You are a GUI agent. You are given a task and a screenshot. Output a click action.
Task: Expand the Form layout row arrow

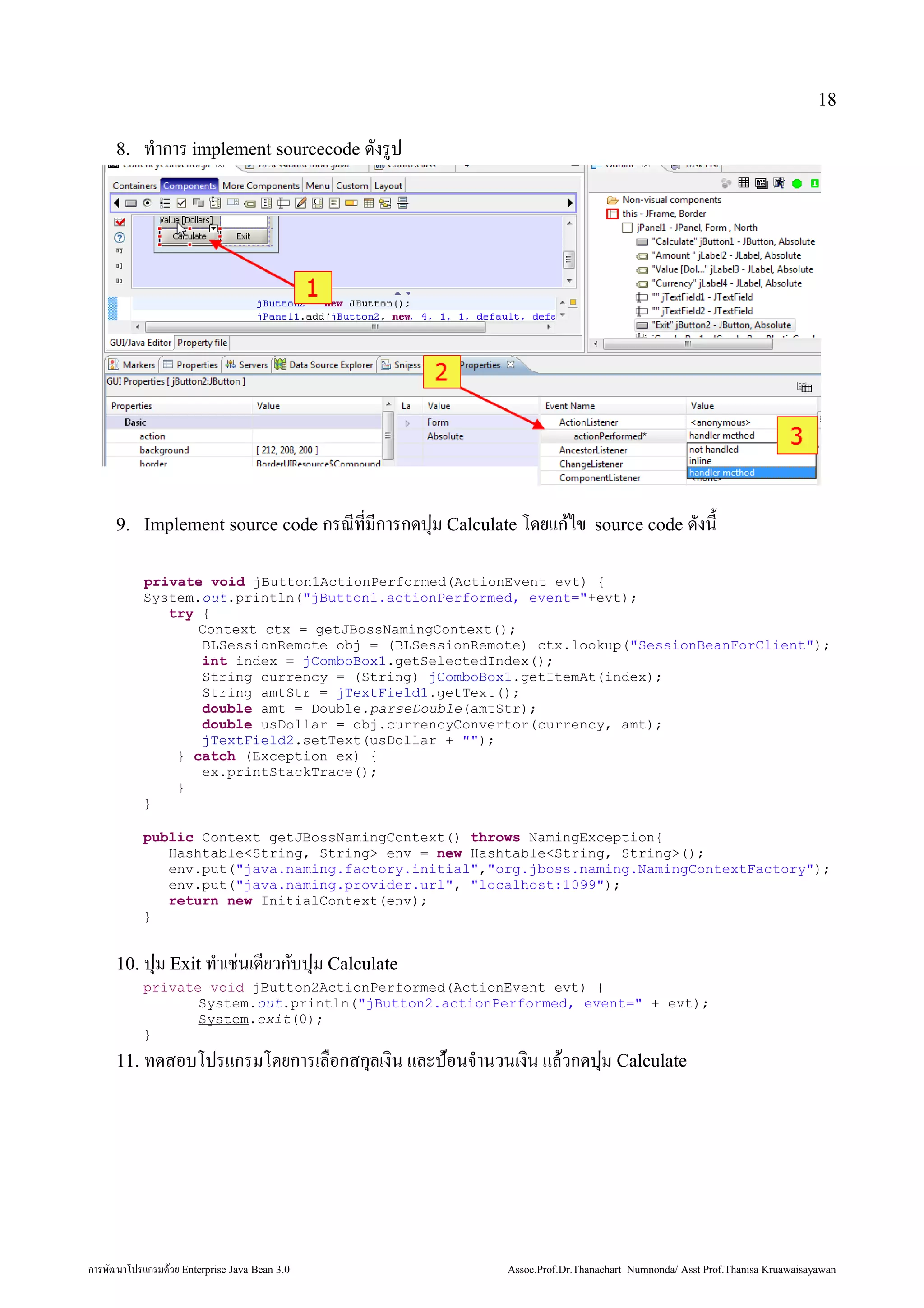click(407, 423)
